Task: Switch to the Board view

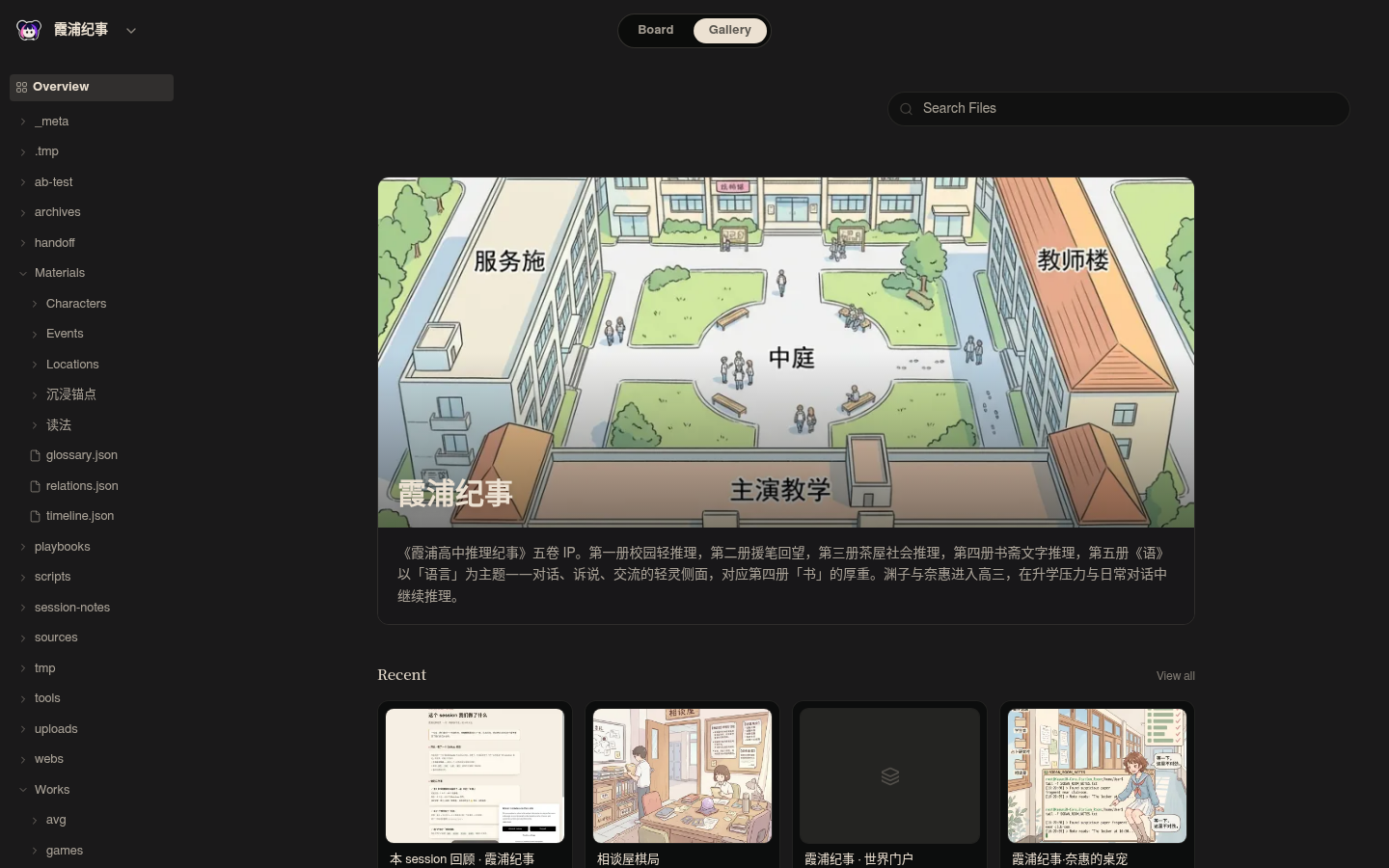Action: [x=656, y=30]
